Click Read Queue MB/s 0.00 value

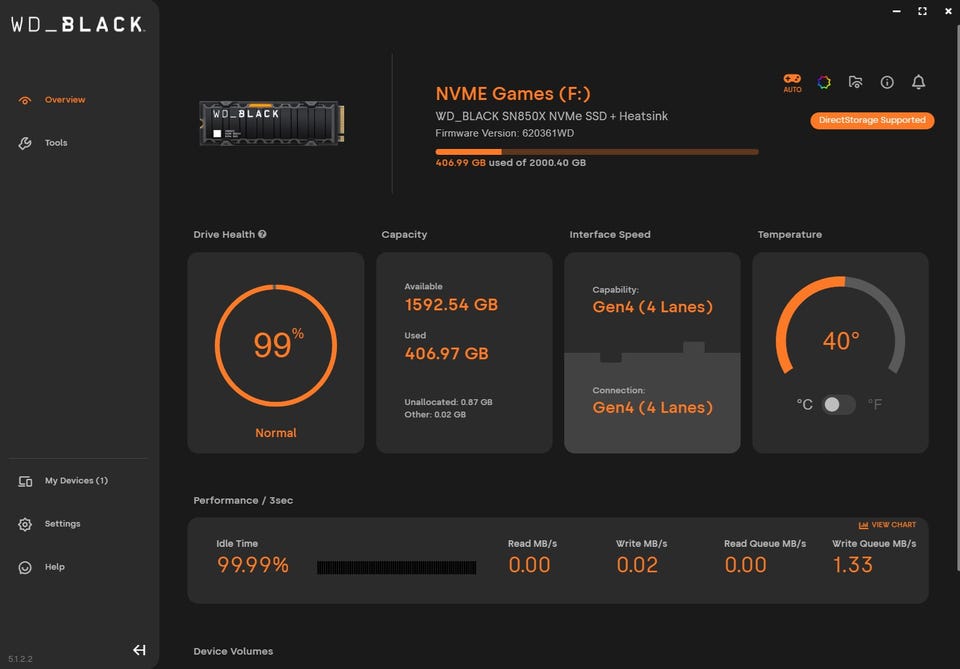click(745, 565)
